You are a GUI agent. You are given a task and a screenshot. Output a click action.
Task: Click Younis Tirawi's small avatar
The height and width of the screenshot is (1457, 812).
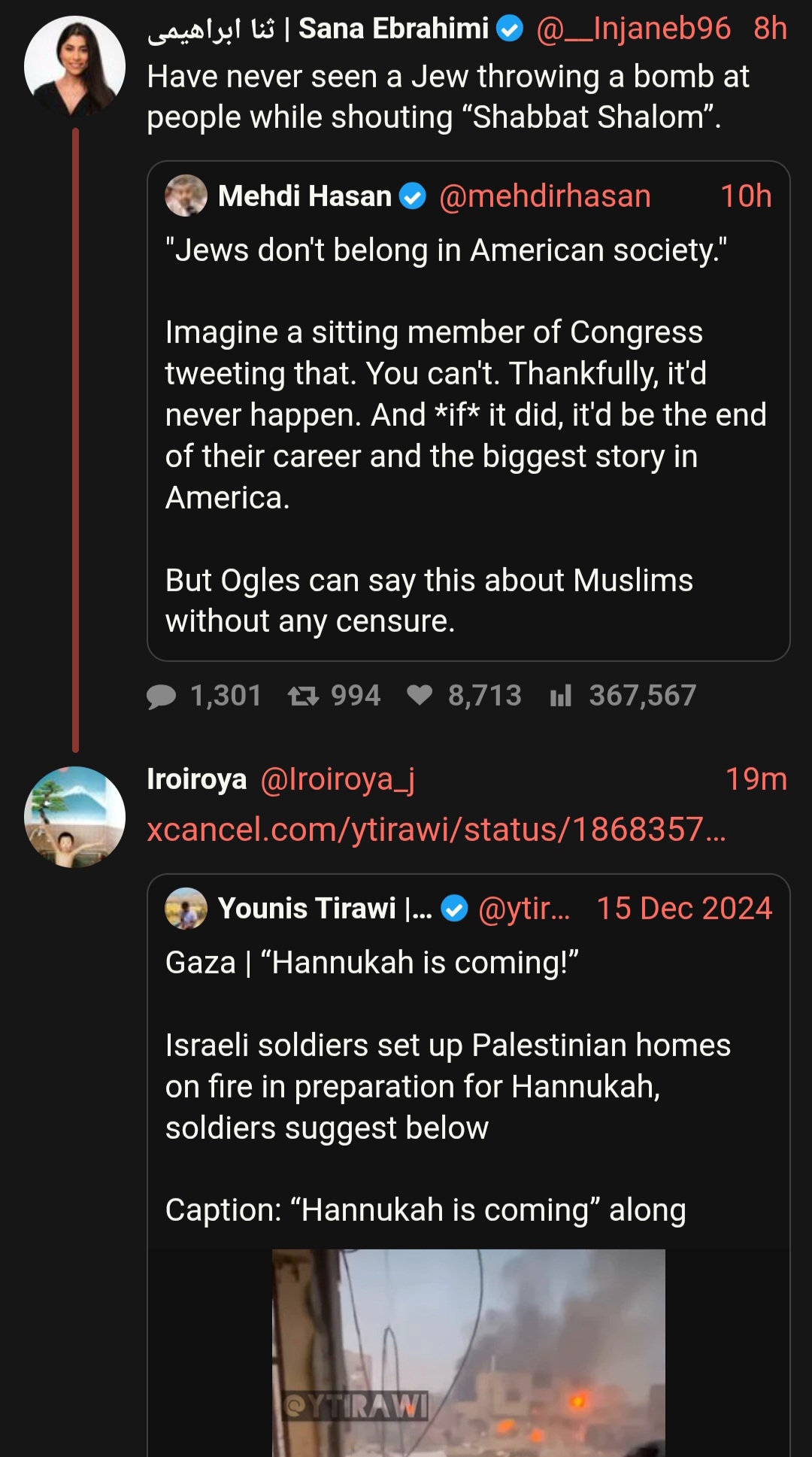coord(186,908)
